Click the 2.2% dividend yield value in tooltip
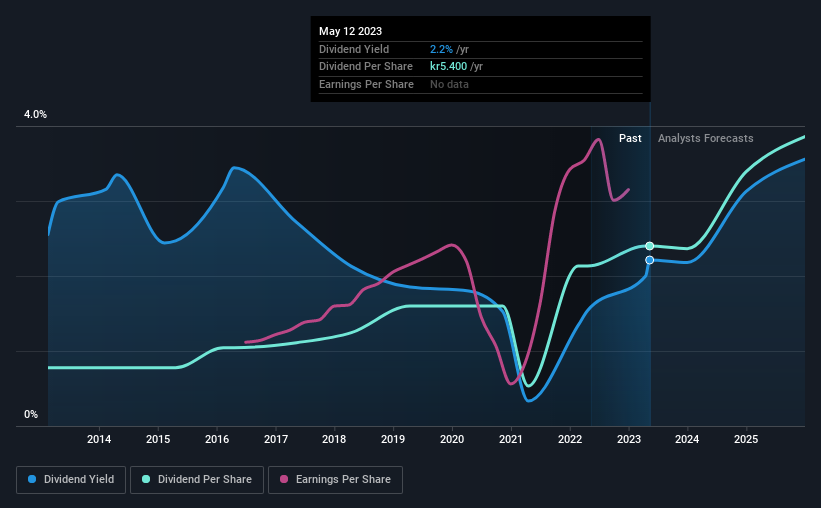Image resolution: width=821 pixels, height=508 pixels. point(441,49)
